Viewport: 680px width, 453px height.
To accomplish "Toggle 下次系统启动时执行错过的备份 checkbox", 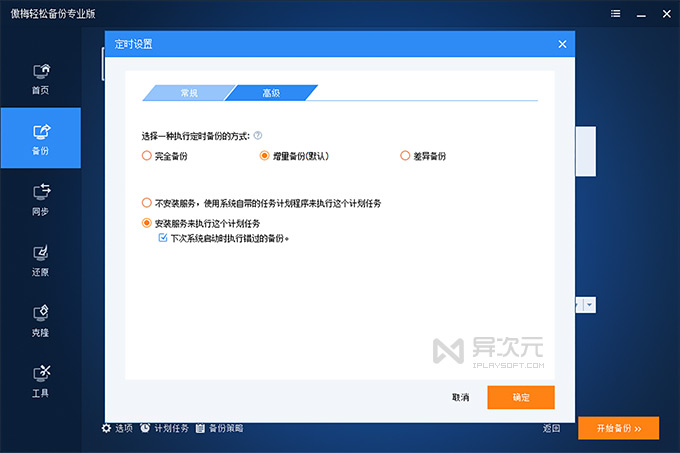I will point(163,238).
